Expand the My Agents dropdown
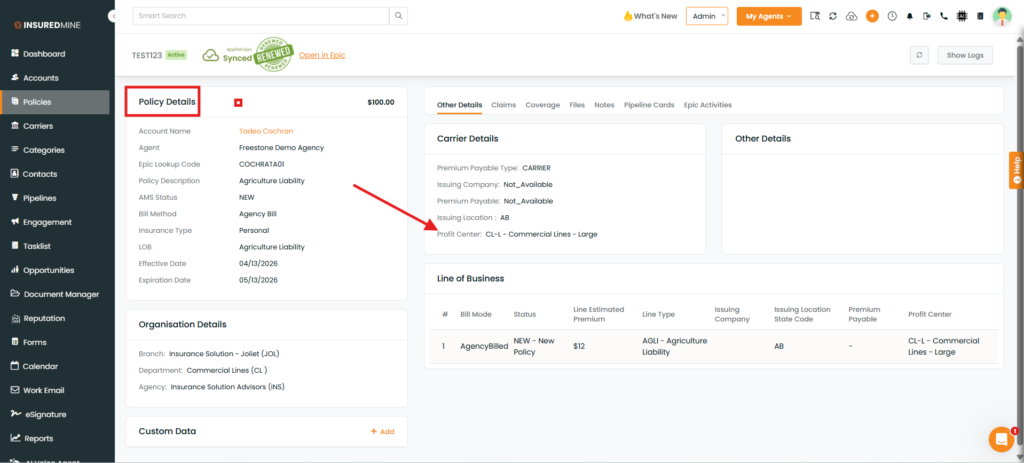1024x463 pixels. click(768, 16)
